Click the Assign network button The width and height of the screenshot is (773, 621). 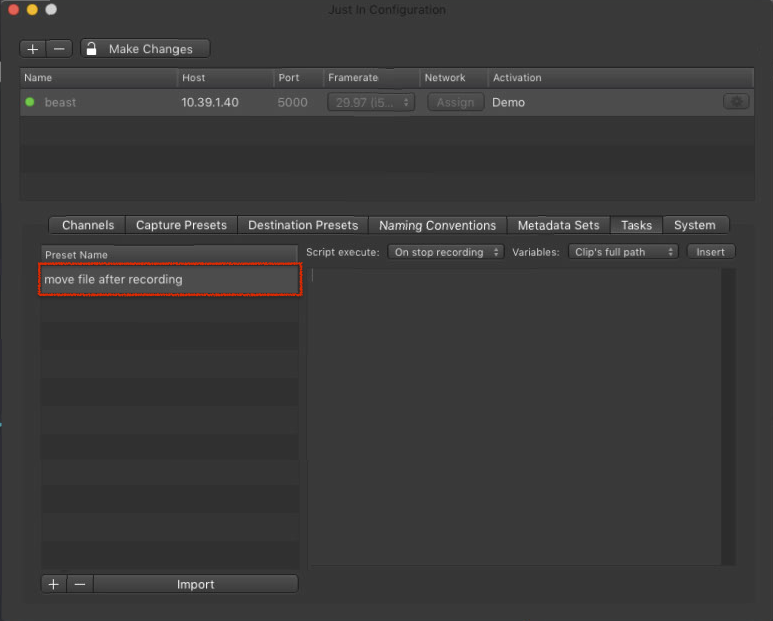click(455, 103)
